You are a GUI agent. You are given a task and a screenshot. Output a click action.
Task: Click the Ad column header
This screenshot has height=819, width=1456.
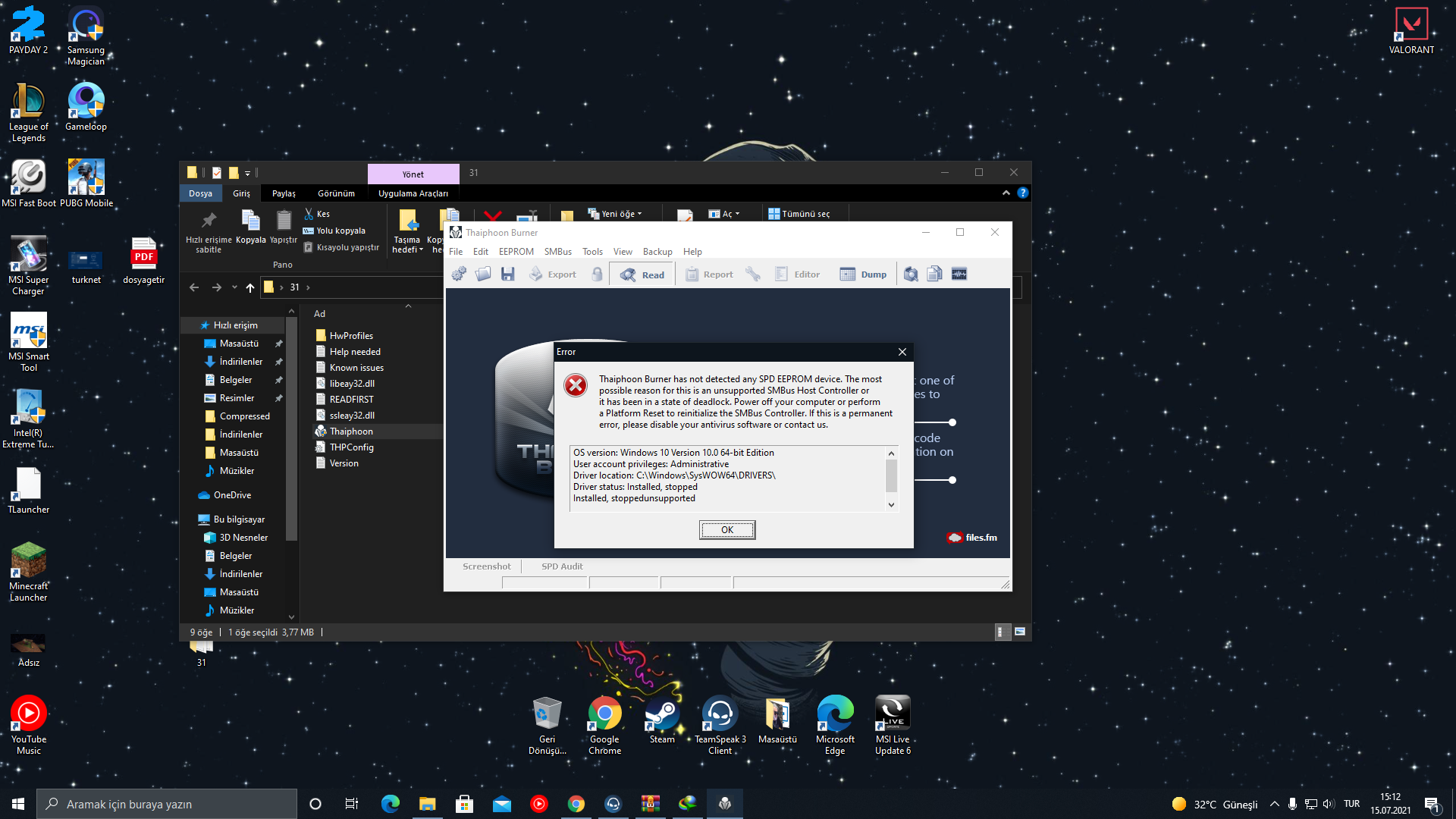[x=320, y=314]
